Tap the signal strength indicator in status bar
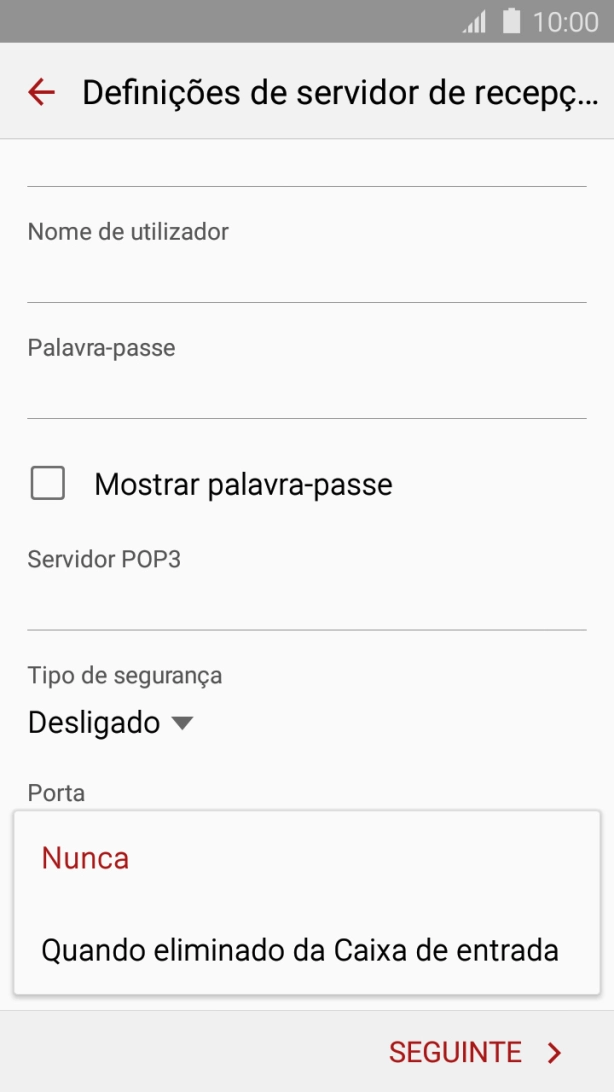 pos(476,20)
